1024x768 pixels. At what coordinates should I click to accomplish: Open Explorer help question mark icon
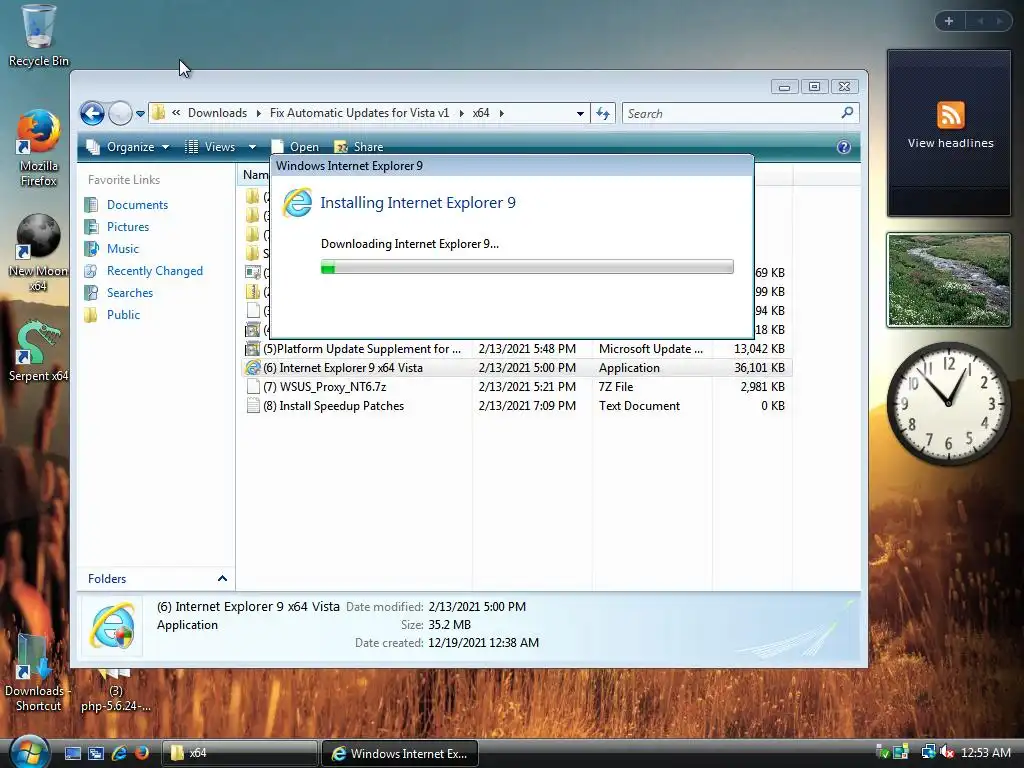tap(844, 147)
